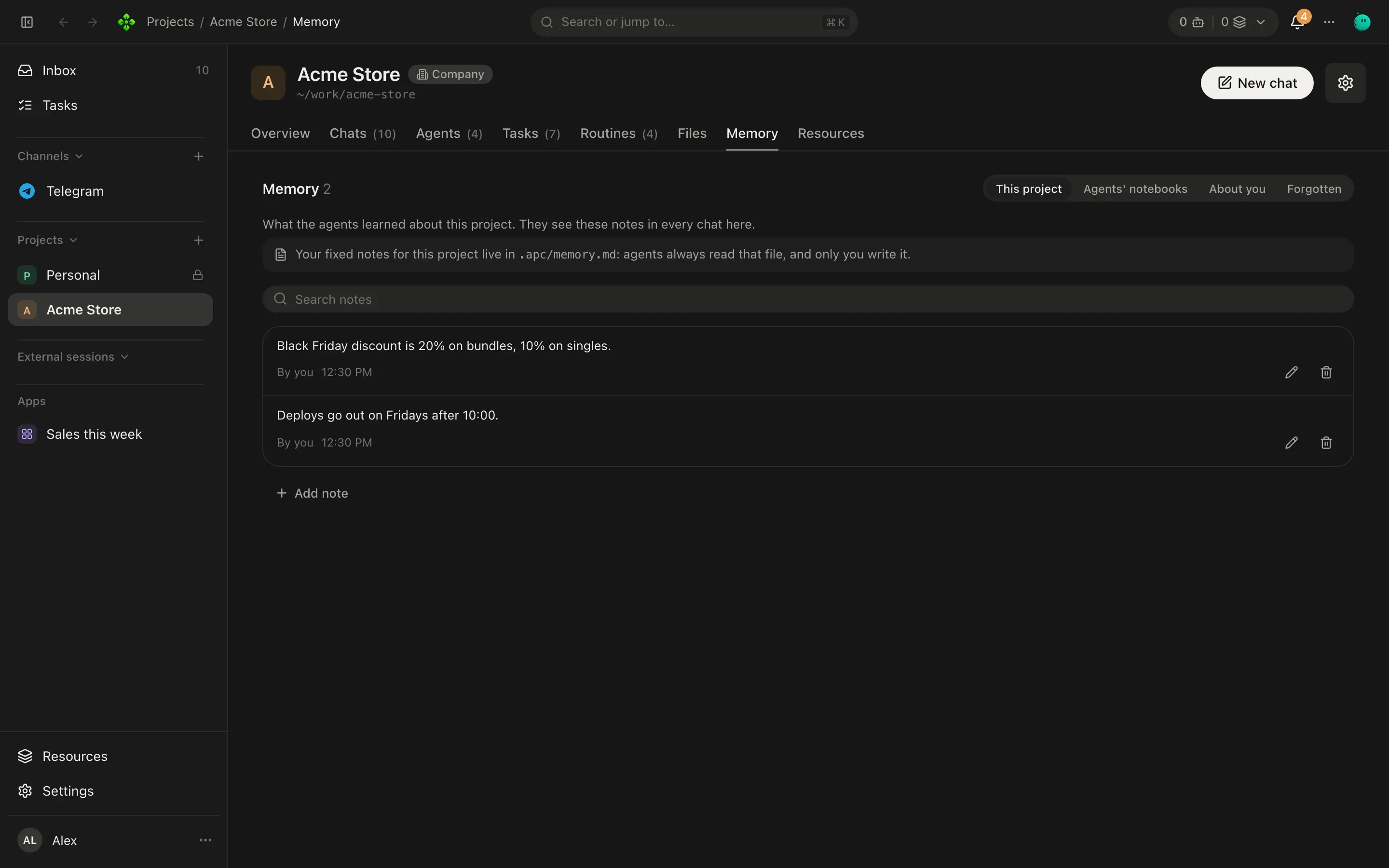Open the sidebar Tasks page

(110, 105)
